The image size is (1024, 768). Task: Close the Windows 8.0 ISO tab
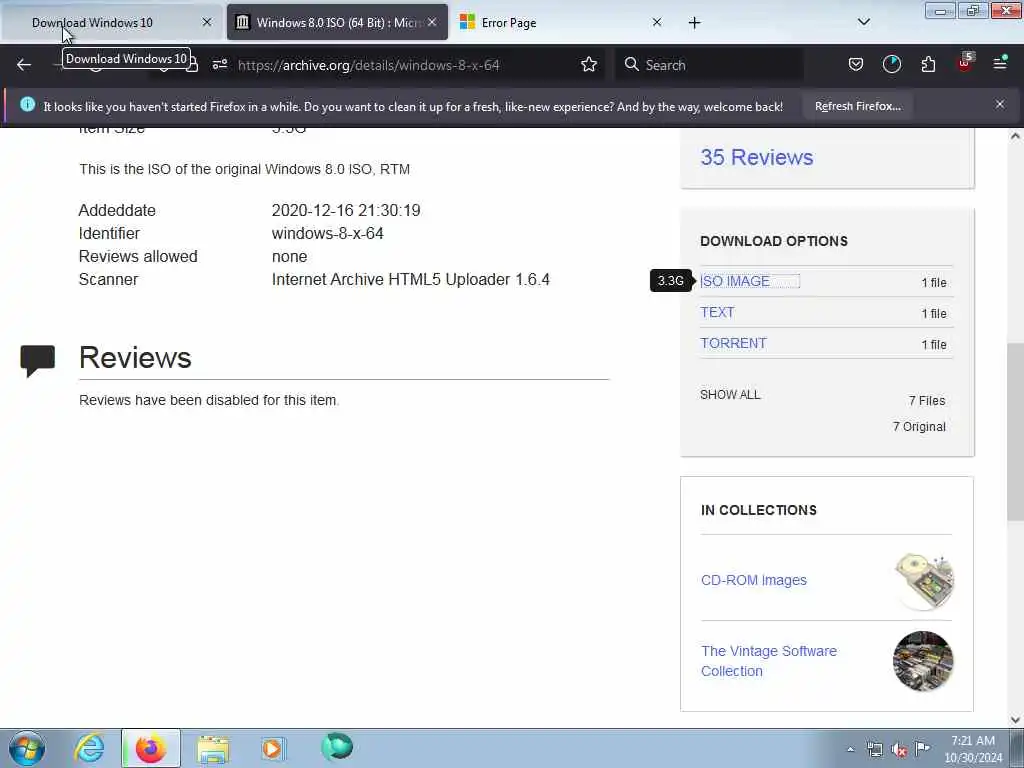432,22
